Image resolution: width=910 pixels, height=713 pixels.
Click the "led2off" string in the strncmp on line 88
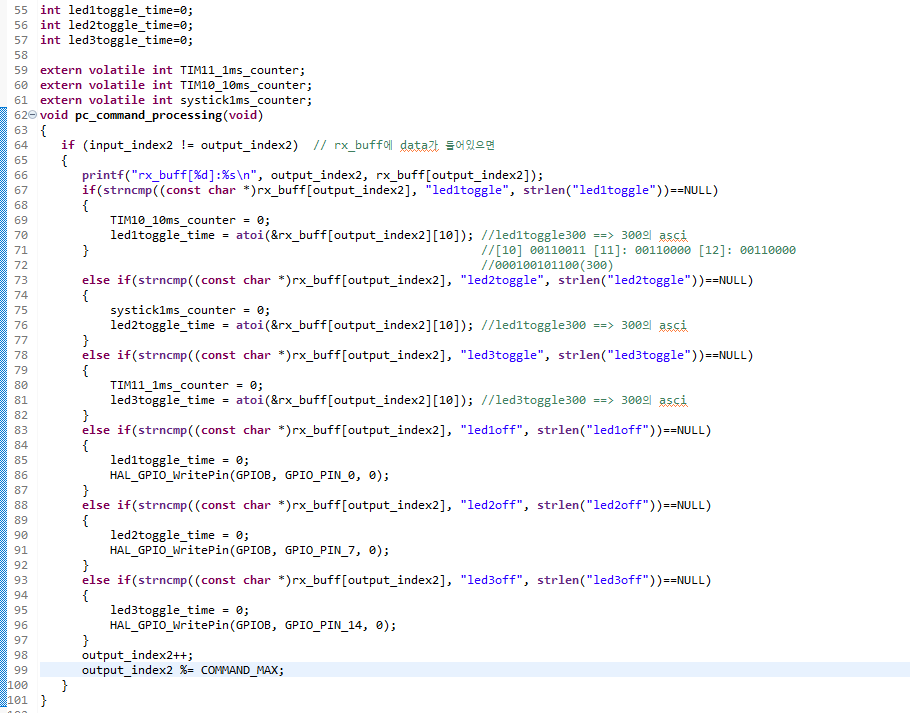coord(492,505)
